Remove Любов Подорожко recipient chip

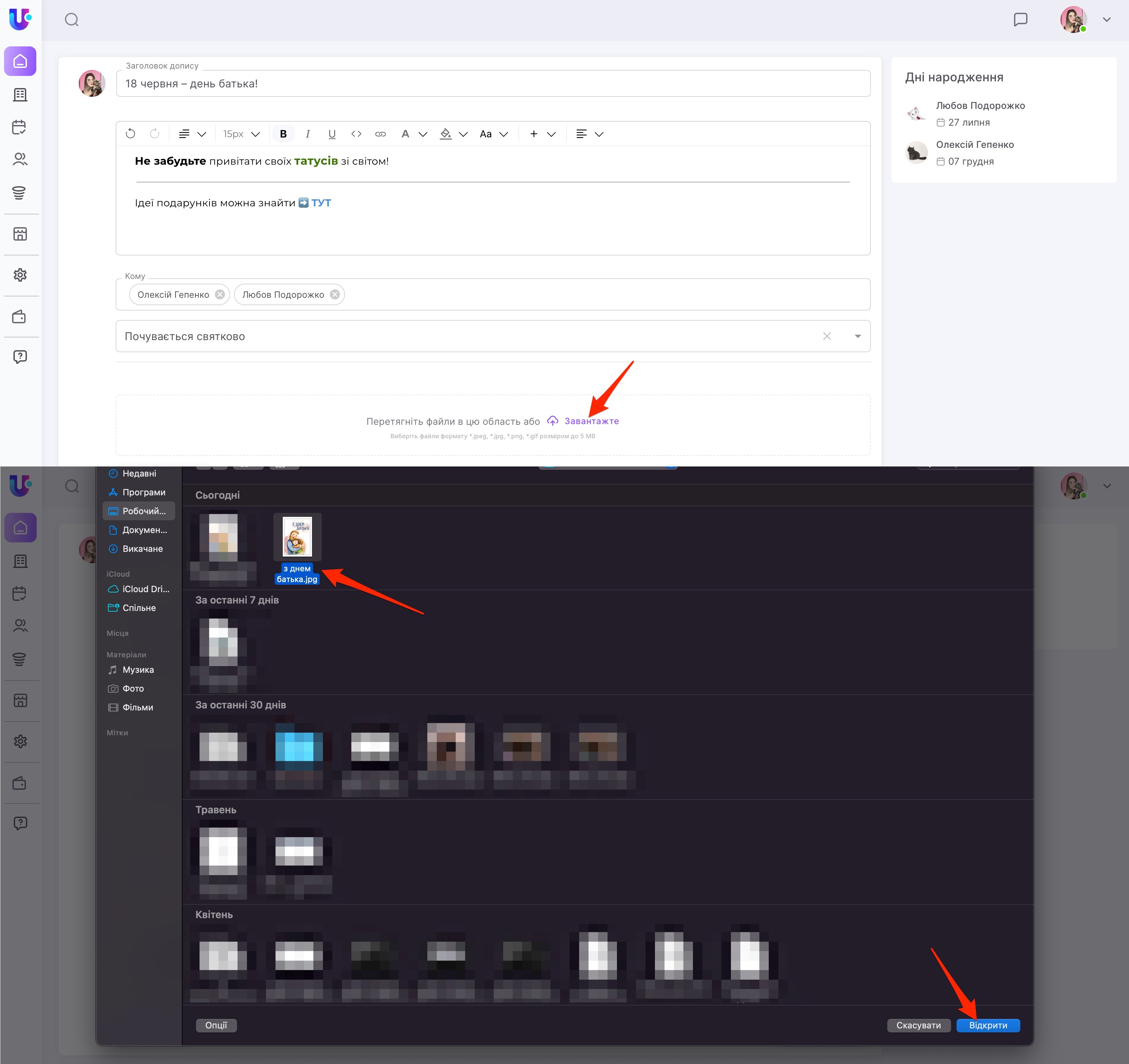click(335, 295)
